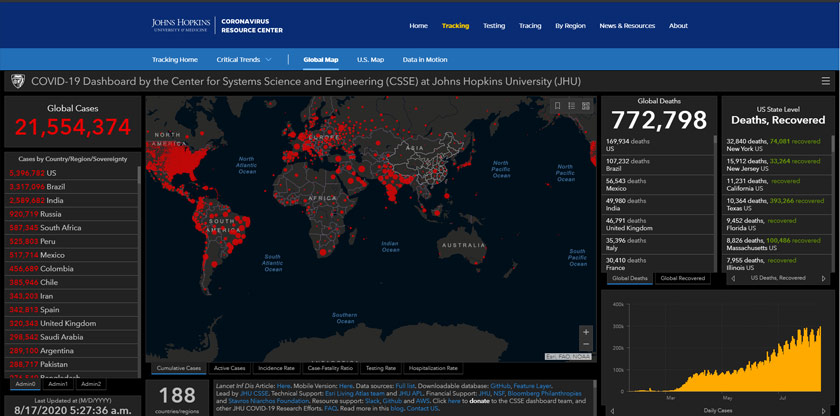Switch map to Hospitalization Rate
This screenshot has height=416, width=840.
tap(433, 368)
